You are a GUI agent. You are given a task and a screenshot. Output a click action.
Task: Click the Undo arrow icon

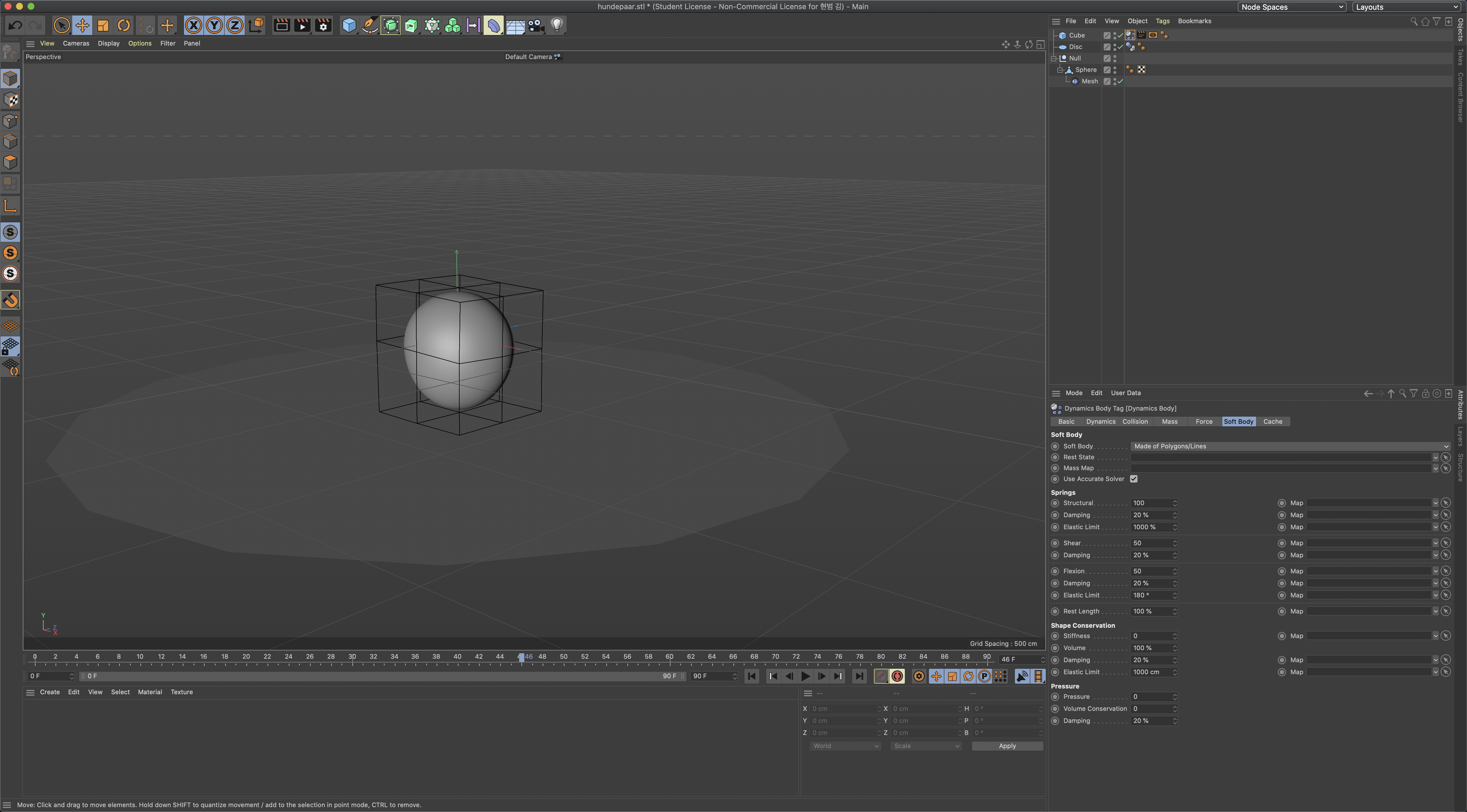tap(15, 25)
